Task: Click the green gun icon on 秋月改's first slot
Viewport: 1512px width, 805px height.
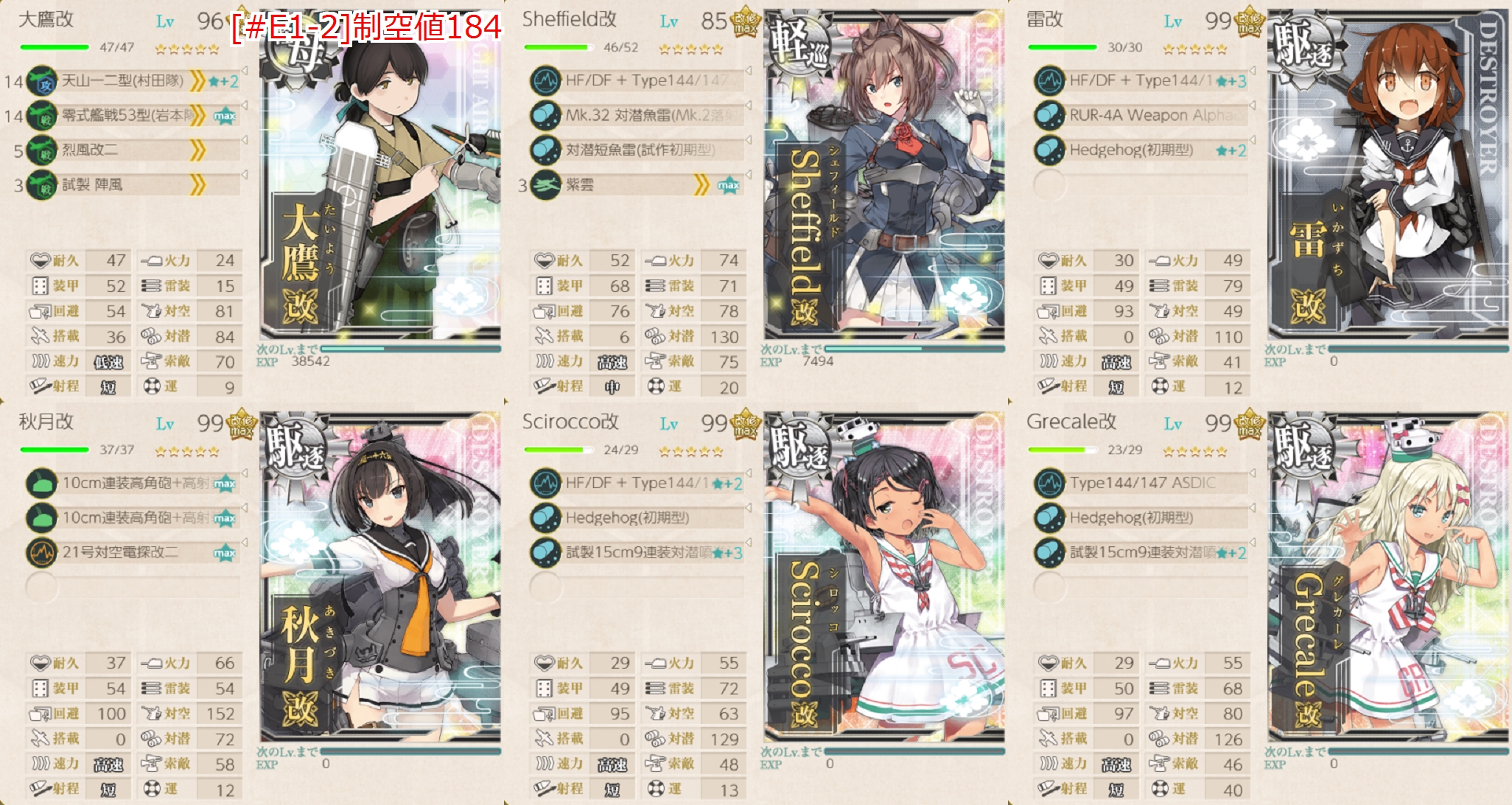Action: point(41,484)
